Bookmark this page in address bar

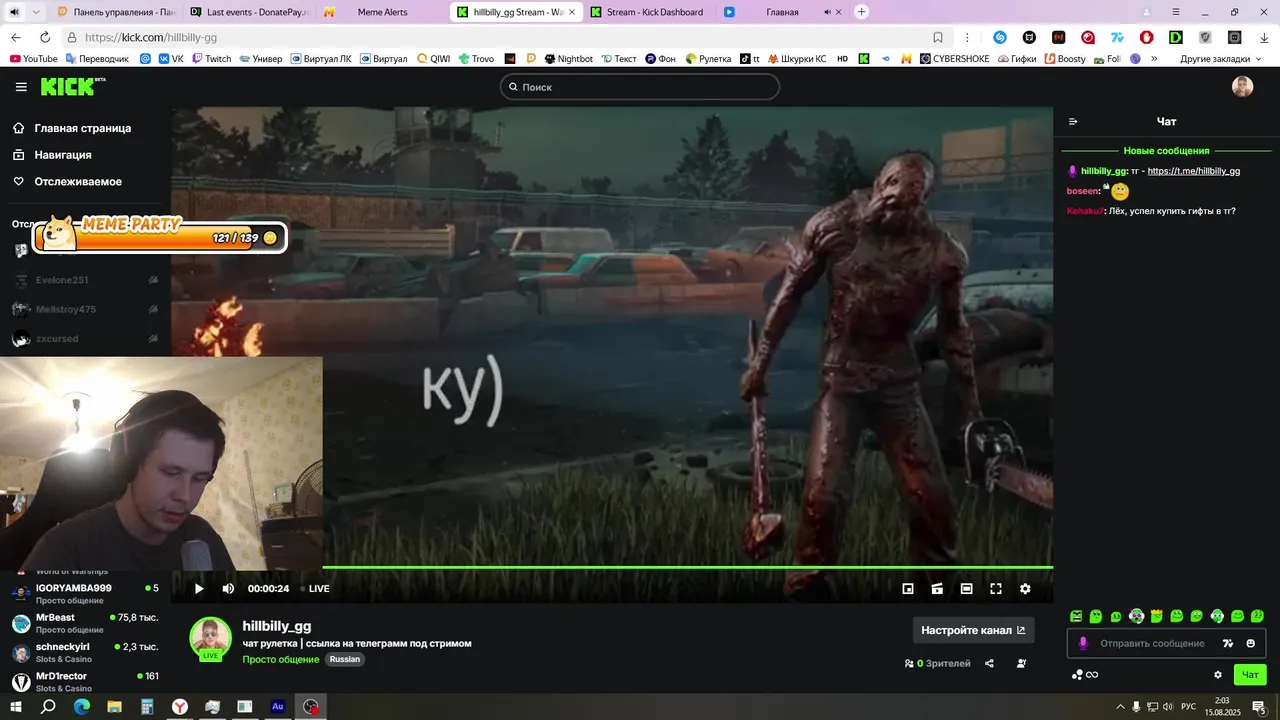click(938, 37)
